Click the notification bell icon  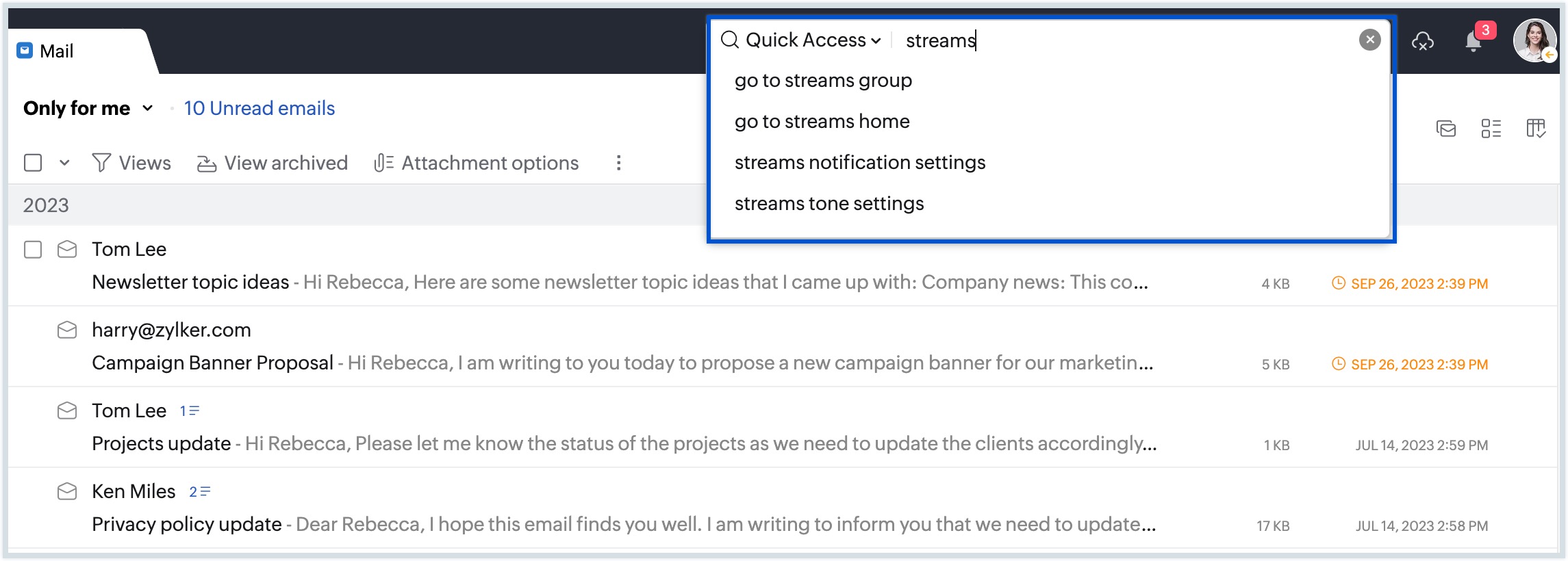coord(1474,42)
